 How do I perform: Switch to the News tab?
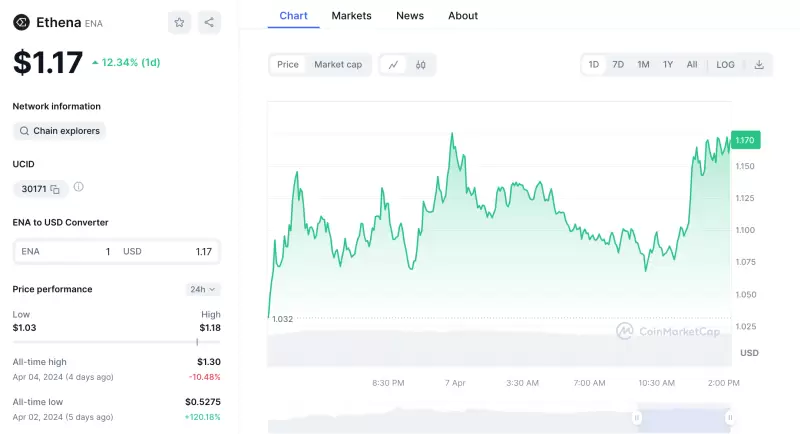[410, 16]
